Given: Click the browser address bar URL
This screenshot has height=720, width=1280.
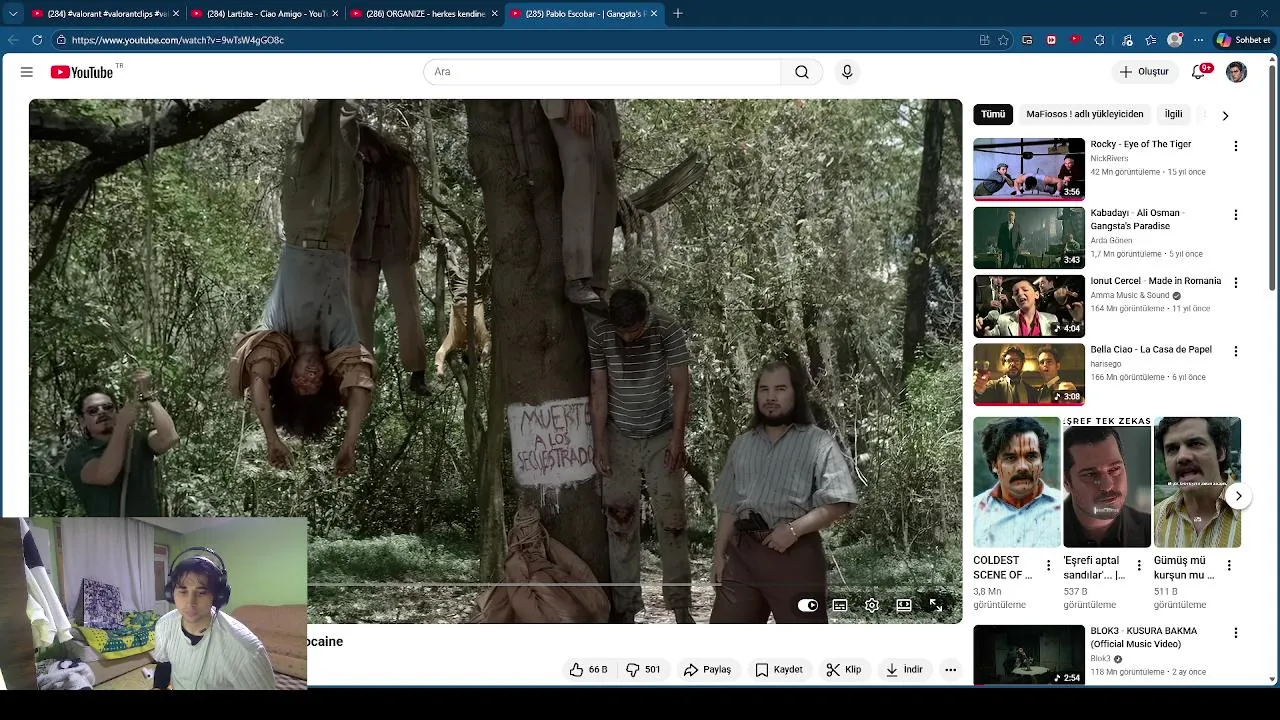Looking at the screenshot, I should pyautogui.click(x=178, y=40).
